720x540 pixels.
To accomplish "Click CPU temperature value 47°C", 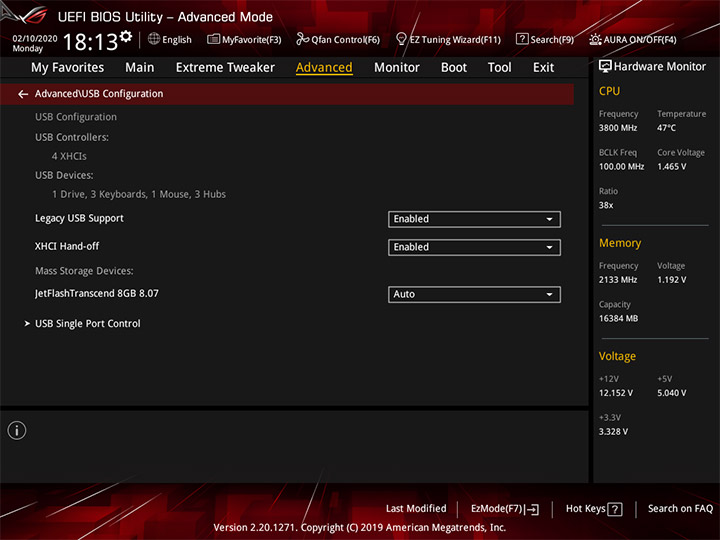I will [x=666, y=128].
